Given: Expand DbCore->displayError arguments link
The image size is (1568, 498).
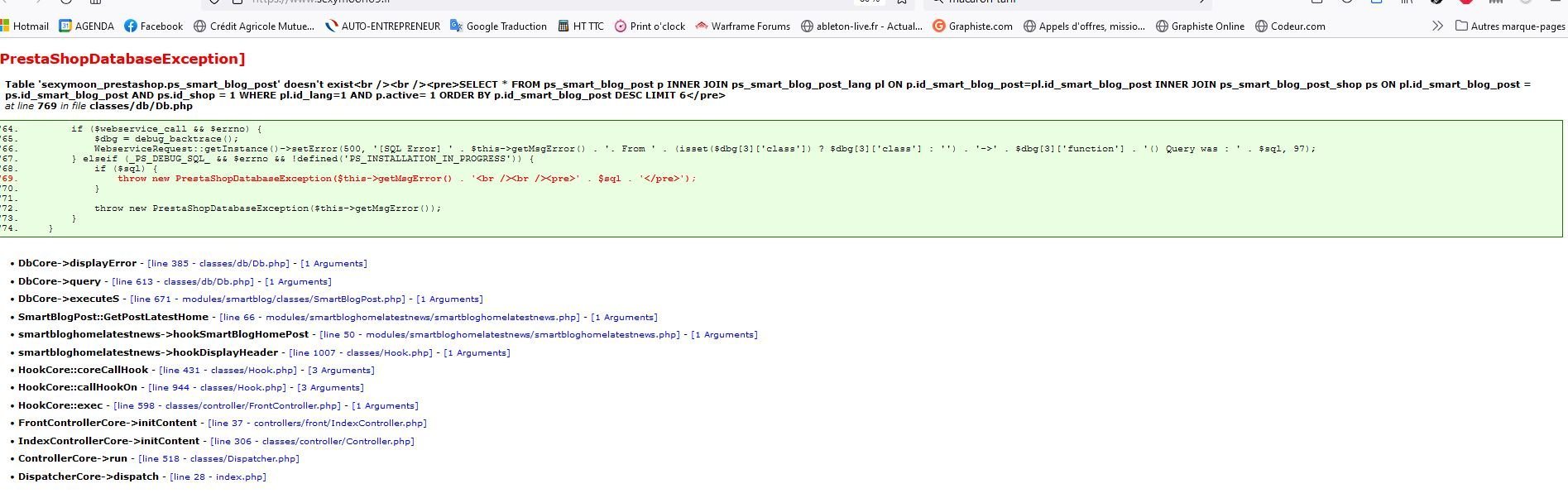Looking at the screenshot, I should point(333,264).
